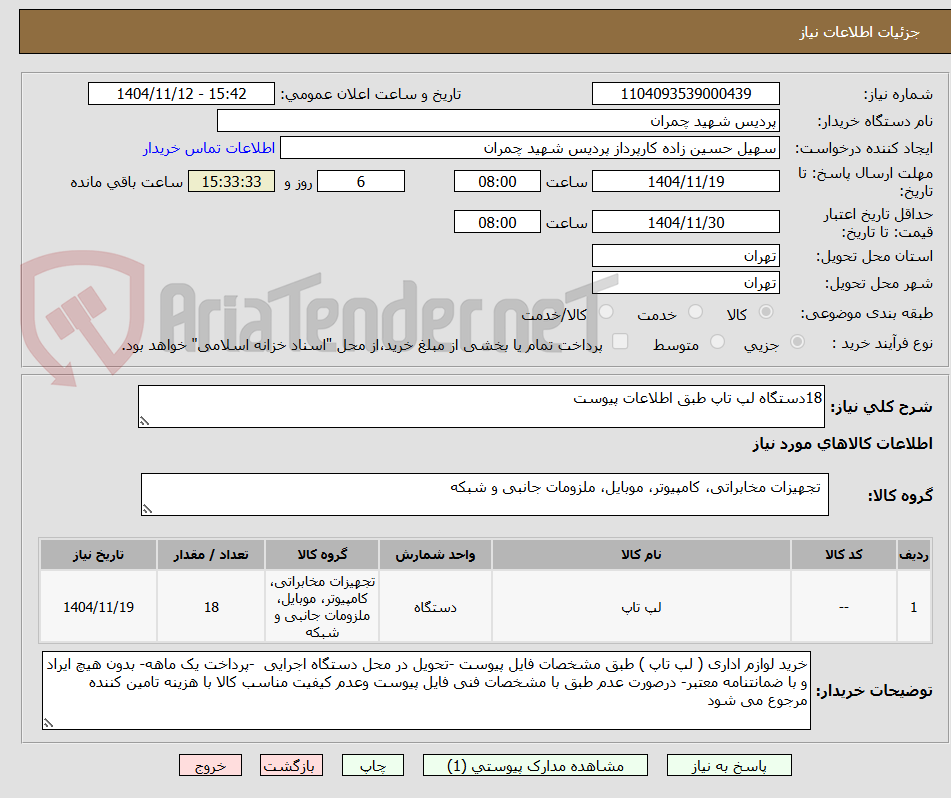The height and width of the screenshot is (798, 951).
Task: Toggle the اسناد خزانه اسلامی payment checkbox
Action: tap(620, 341)
